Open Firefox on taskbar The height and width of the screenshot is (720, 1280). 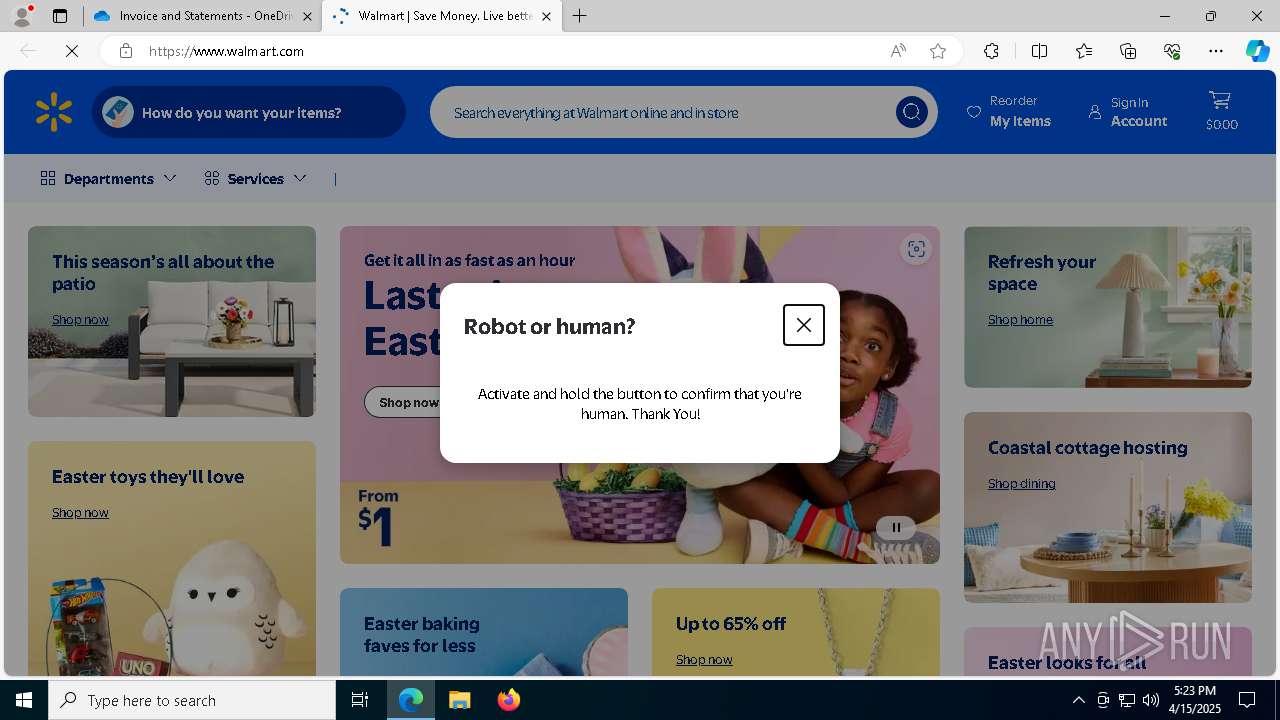[x=508, y=700]
